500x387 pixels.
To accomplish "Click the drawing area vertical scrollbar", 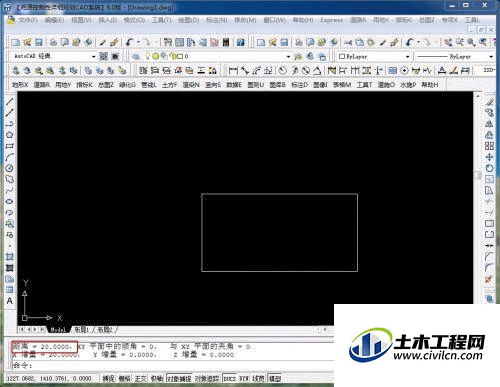I will point(478,175).
